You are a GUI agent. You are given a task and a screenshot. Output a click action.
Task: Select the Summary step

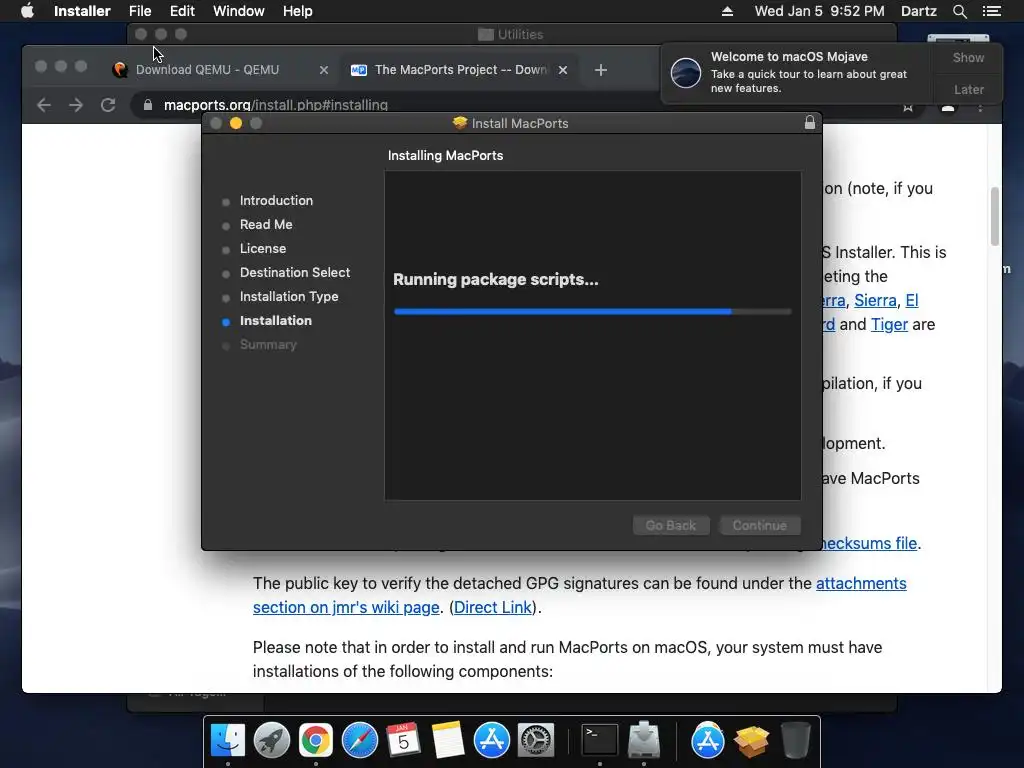268,345
